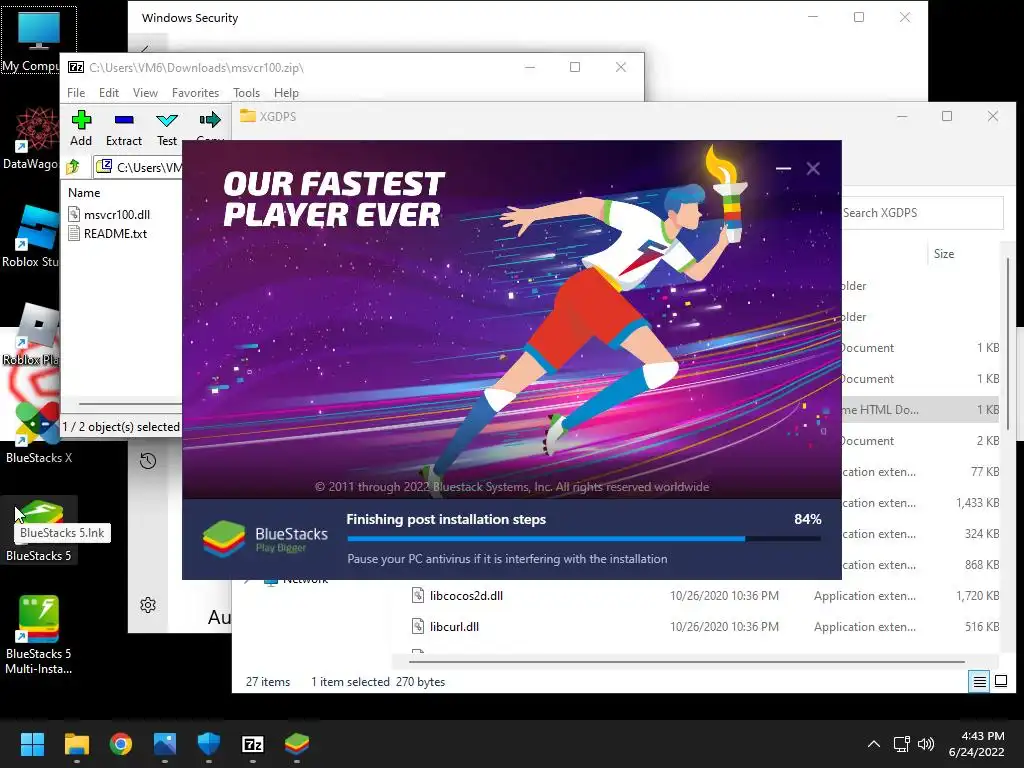Open volume control in tray
Viewport: 1024px width, 768px height.
(x=926, y=744)
